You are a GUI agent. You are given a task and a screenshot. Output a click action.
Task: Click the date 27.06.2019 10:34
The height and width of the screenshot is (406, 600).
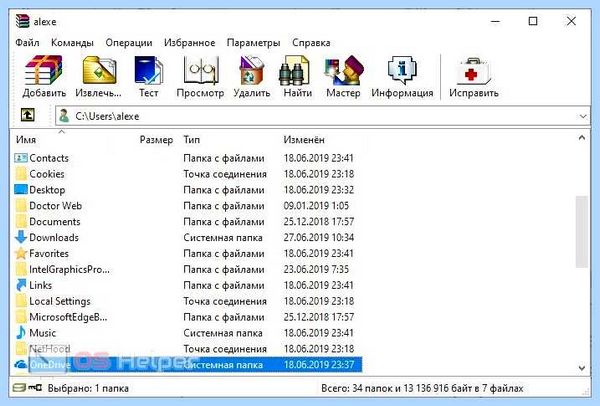click(x=318, y=237)
